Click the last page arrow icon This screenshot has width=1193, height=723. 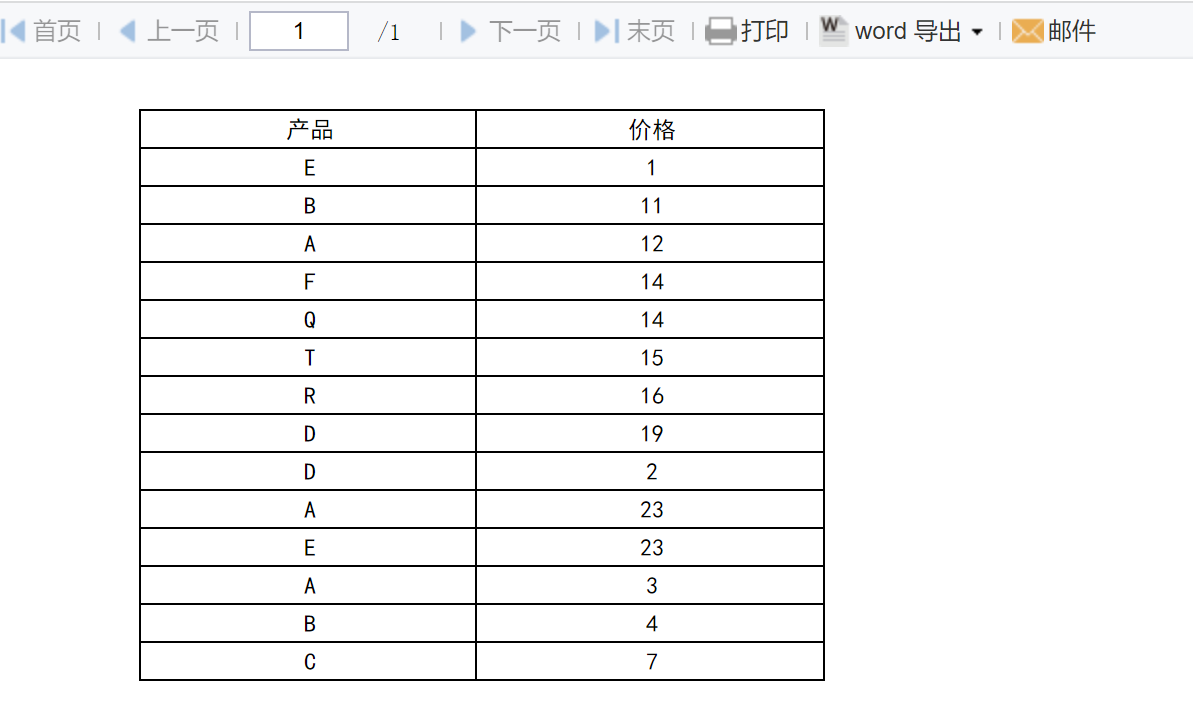click(x=607, y=31)
